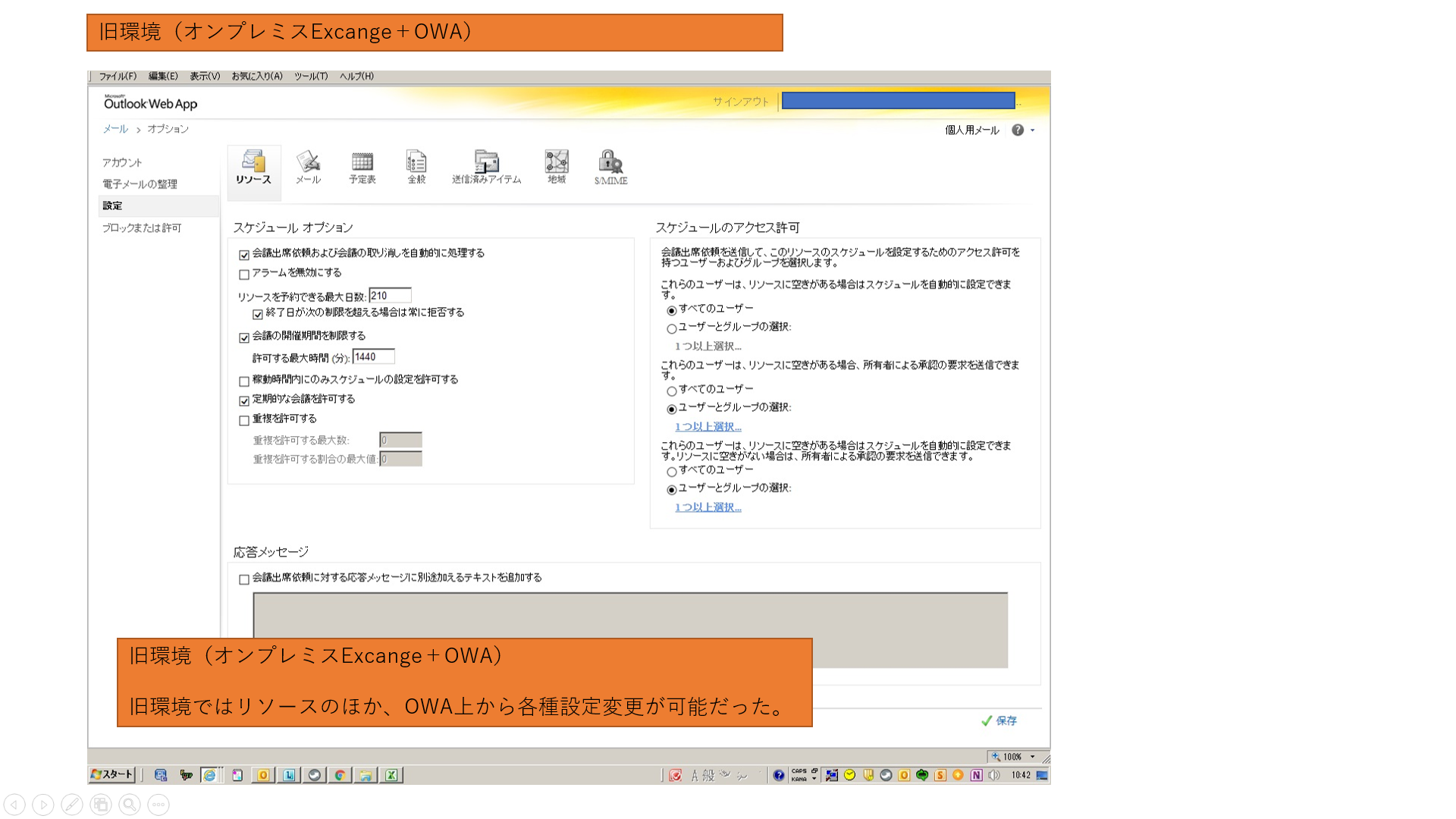Click the yellow clock tray icon
This screenshot has height=819, width=1456.
pyautogui.click(x=849, y=775)
